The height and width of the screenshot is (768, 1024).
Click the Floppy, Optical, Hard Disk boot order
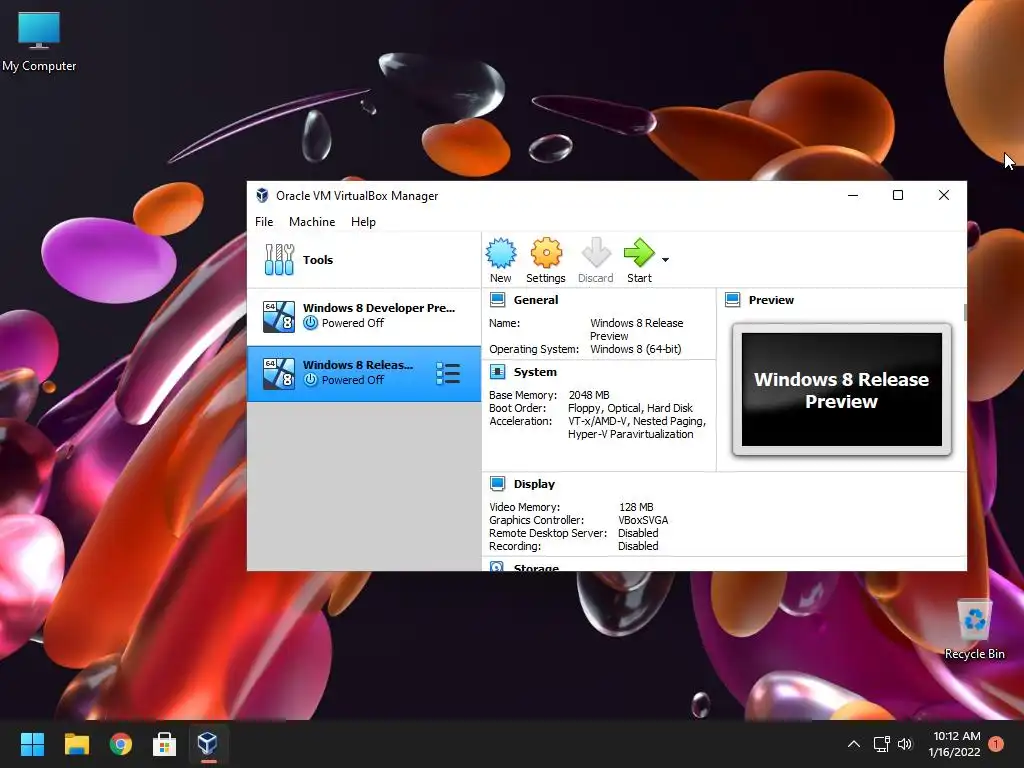[630, 408]
